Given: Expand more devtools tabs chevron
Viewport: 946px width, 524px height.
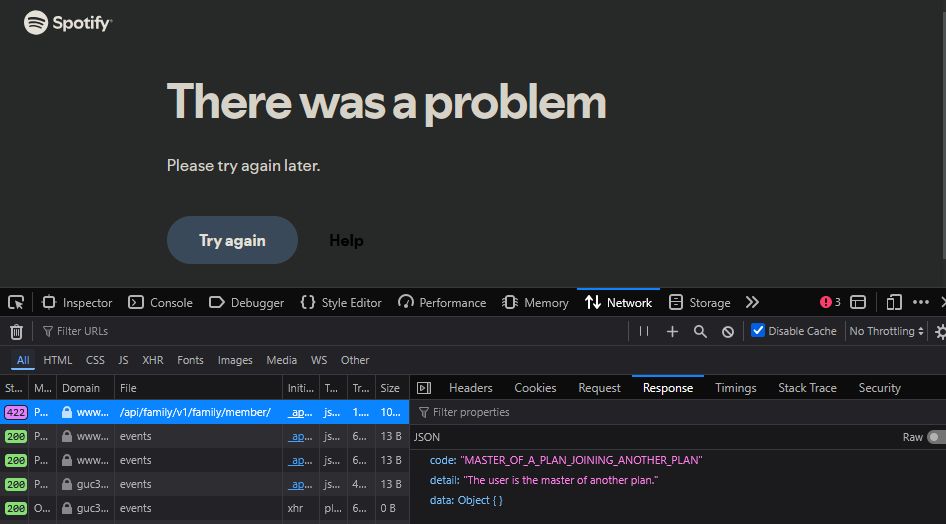Looking at the screenshot, I should pyautogui.click(x=752, y=302).
